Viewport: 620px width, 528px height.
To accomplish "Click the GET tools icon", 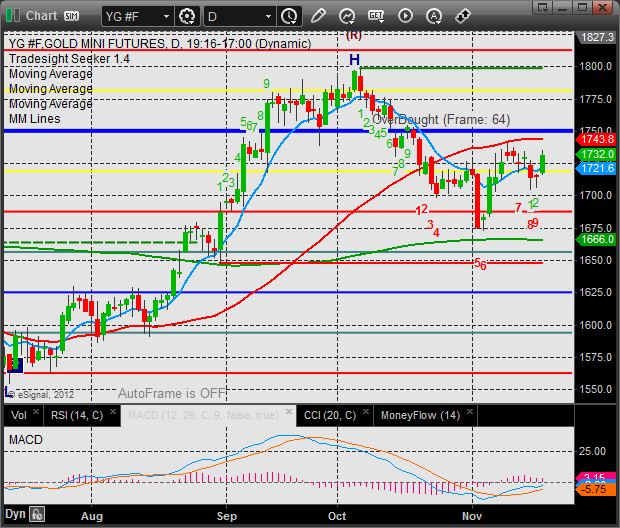I will (376, 16).
